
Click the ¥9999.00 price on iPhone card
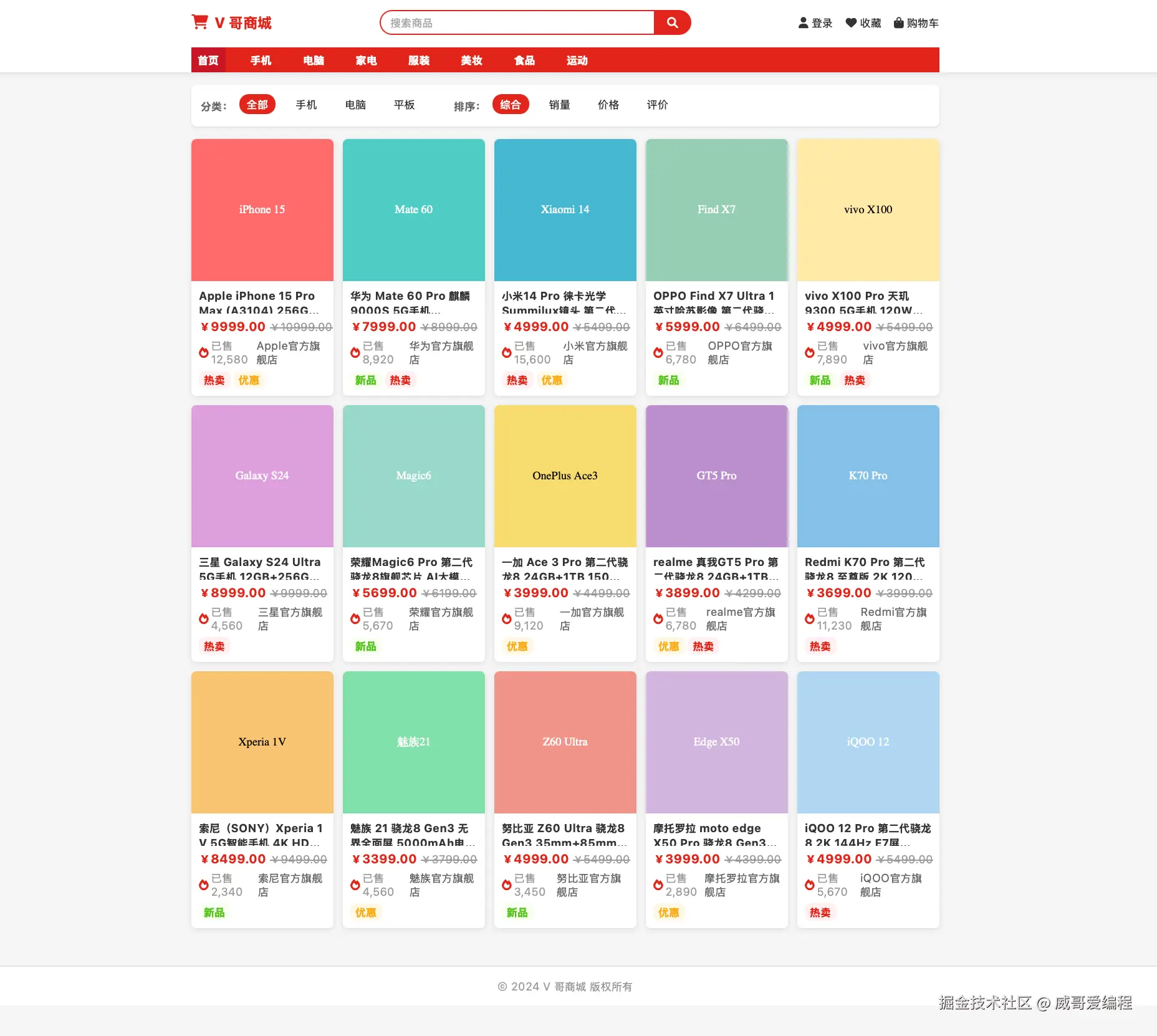[x=233, y=327]
